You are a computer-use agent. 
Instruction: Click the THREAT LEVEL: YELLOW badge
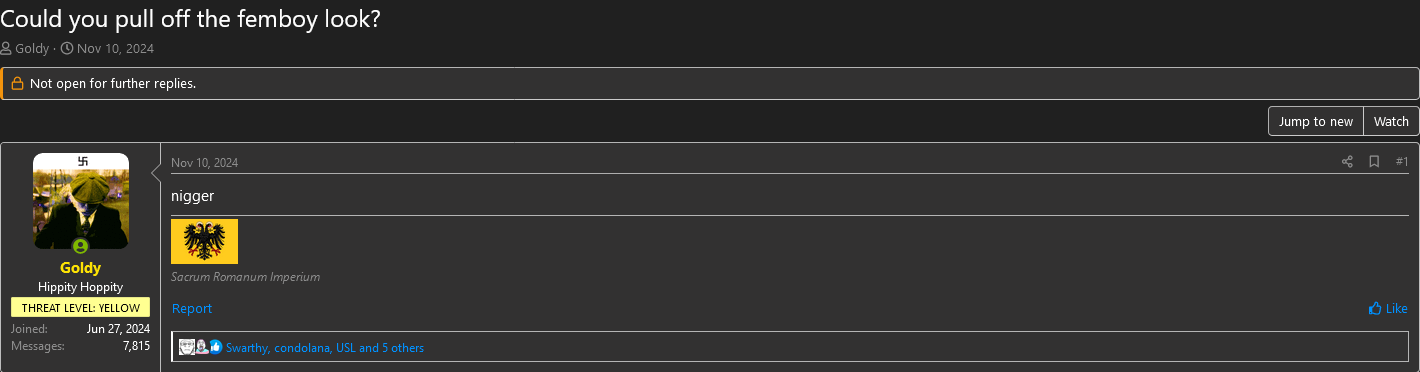click(81, 308)
